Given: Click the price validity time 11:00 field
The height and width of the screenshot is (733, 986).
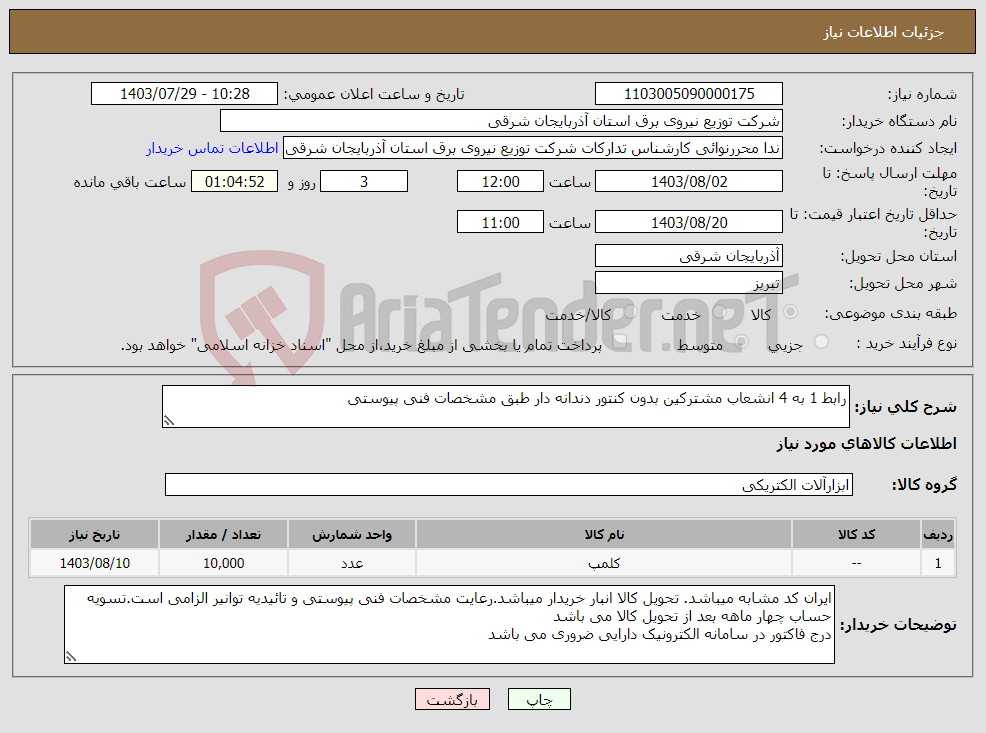Looking at the screenshot, I should (500, 223).
